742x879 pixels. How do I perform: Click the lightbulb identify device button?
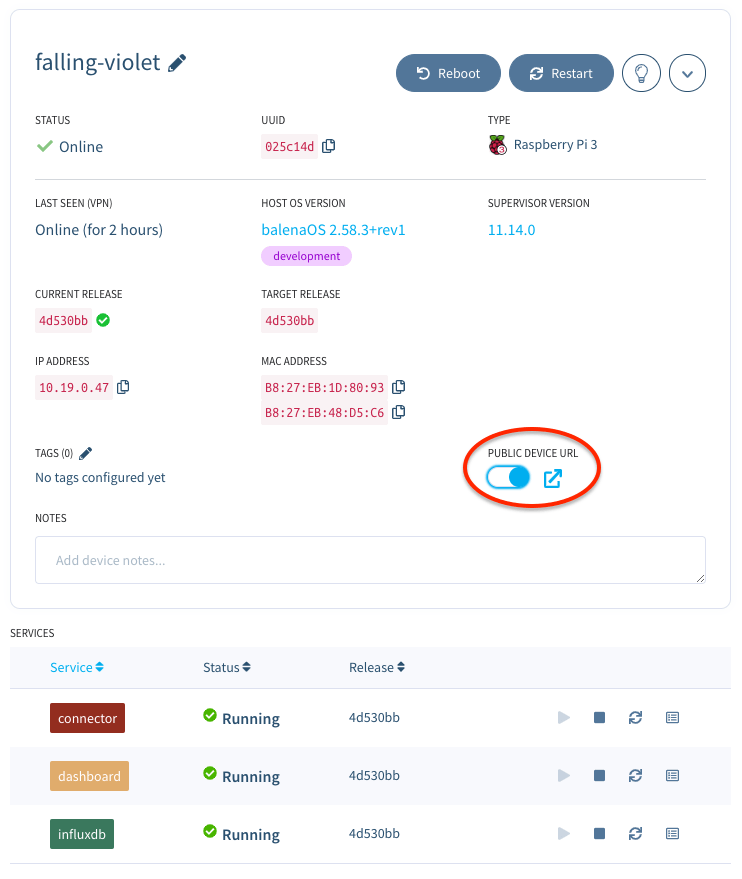[x=641, y=73]
